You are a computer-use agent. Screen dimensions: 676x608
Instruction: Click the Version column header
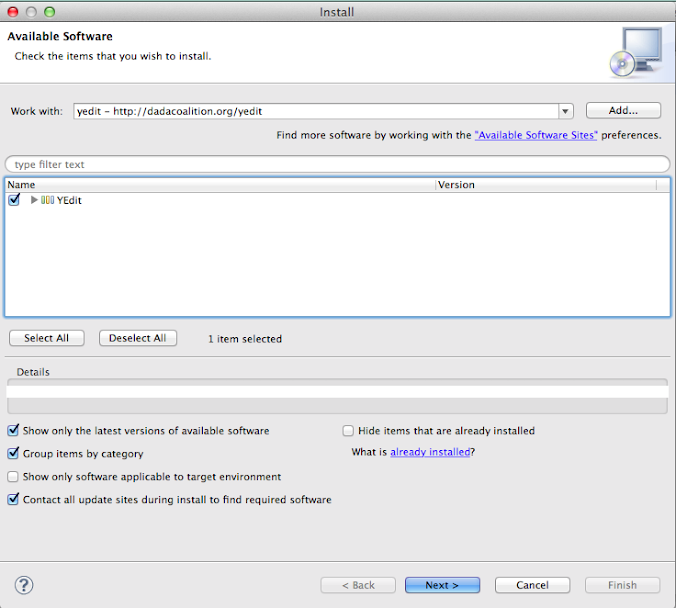(545, 185)
